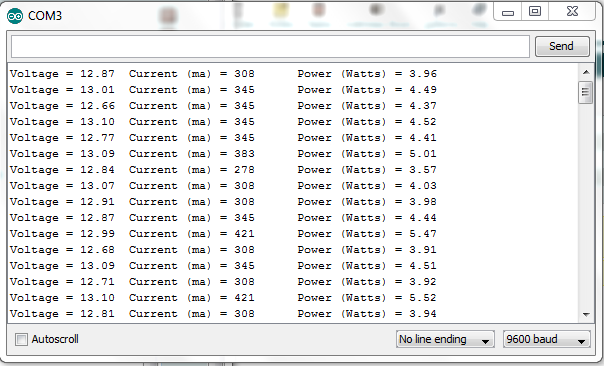Click the Power value 5.52

423,297
